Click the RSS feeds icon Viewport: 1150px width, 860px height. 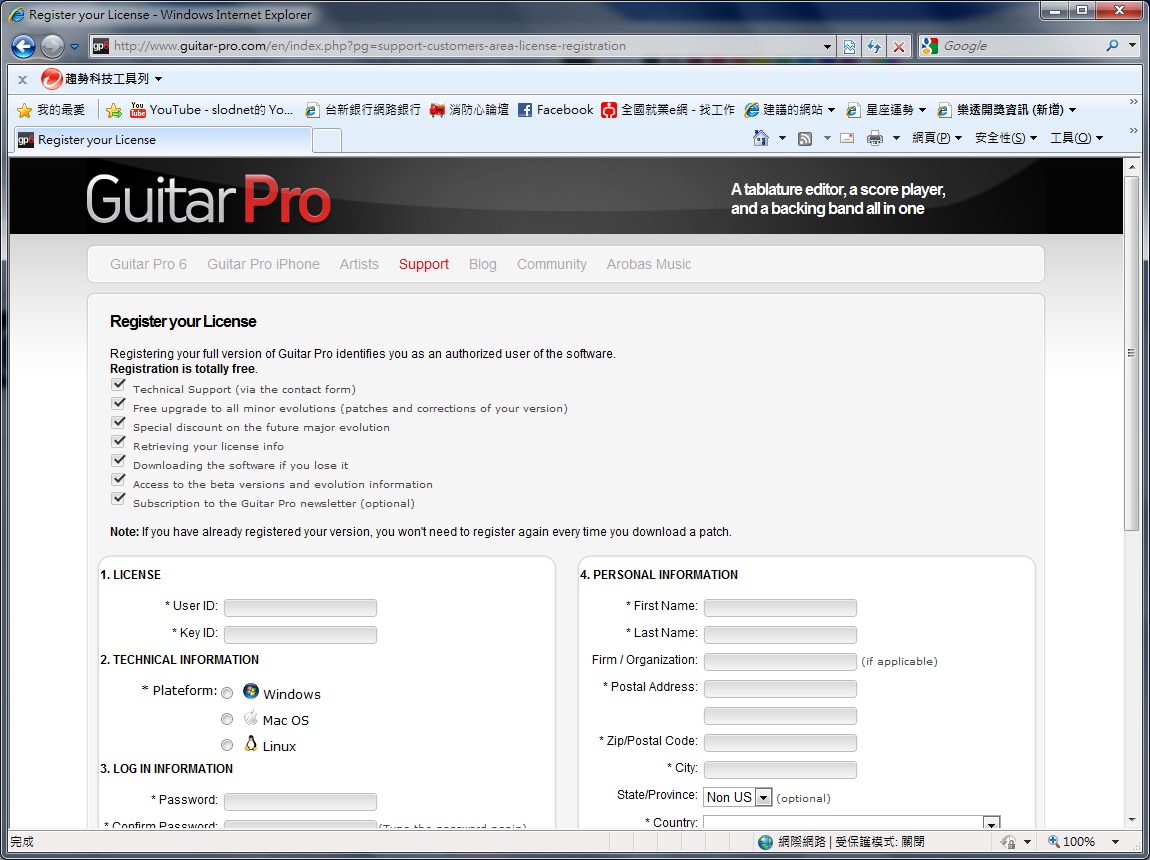[x=805, y=138]
